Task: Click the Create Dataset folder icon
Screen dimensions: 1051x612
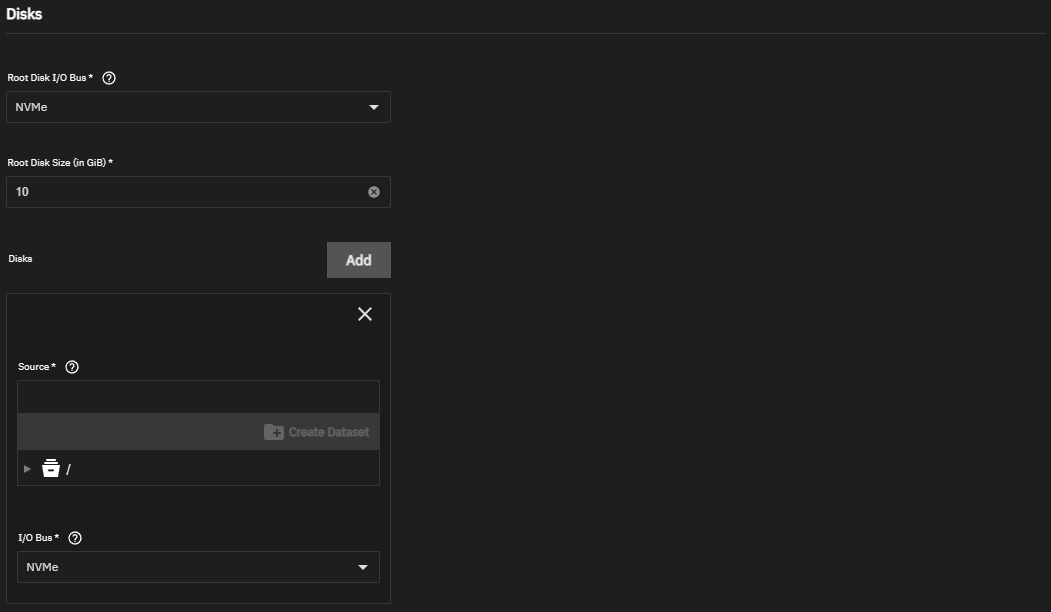Action: [x=273, y=432]
